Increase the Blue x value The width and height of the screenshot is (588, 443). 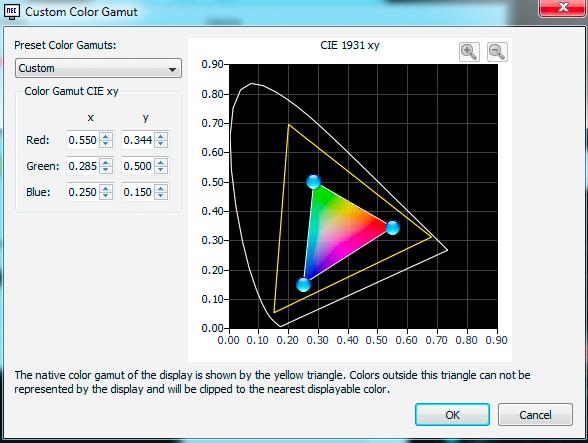pos(106,188)
